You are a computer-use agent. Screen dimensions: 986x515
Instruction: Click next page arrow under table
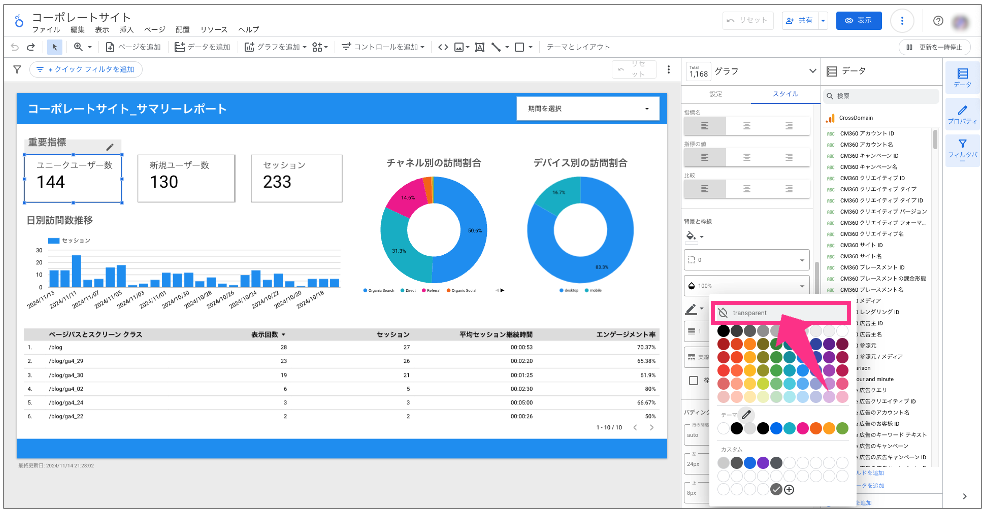pyautogui.click(x=651, y=428)
